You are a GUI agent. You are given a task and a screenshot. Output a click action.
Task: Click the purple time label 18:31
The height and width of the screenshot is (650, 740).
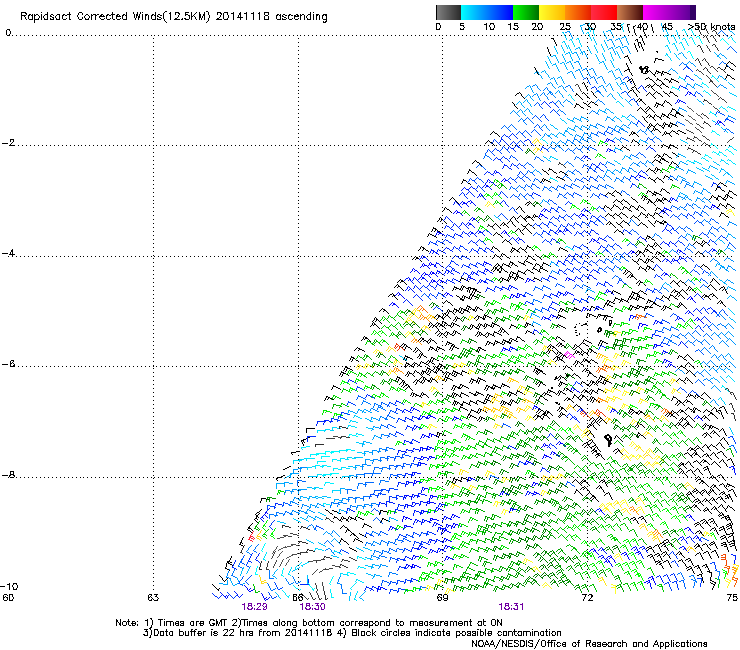click(511, 607)
